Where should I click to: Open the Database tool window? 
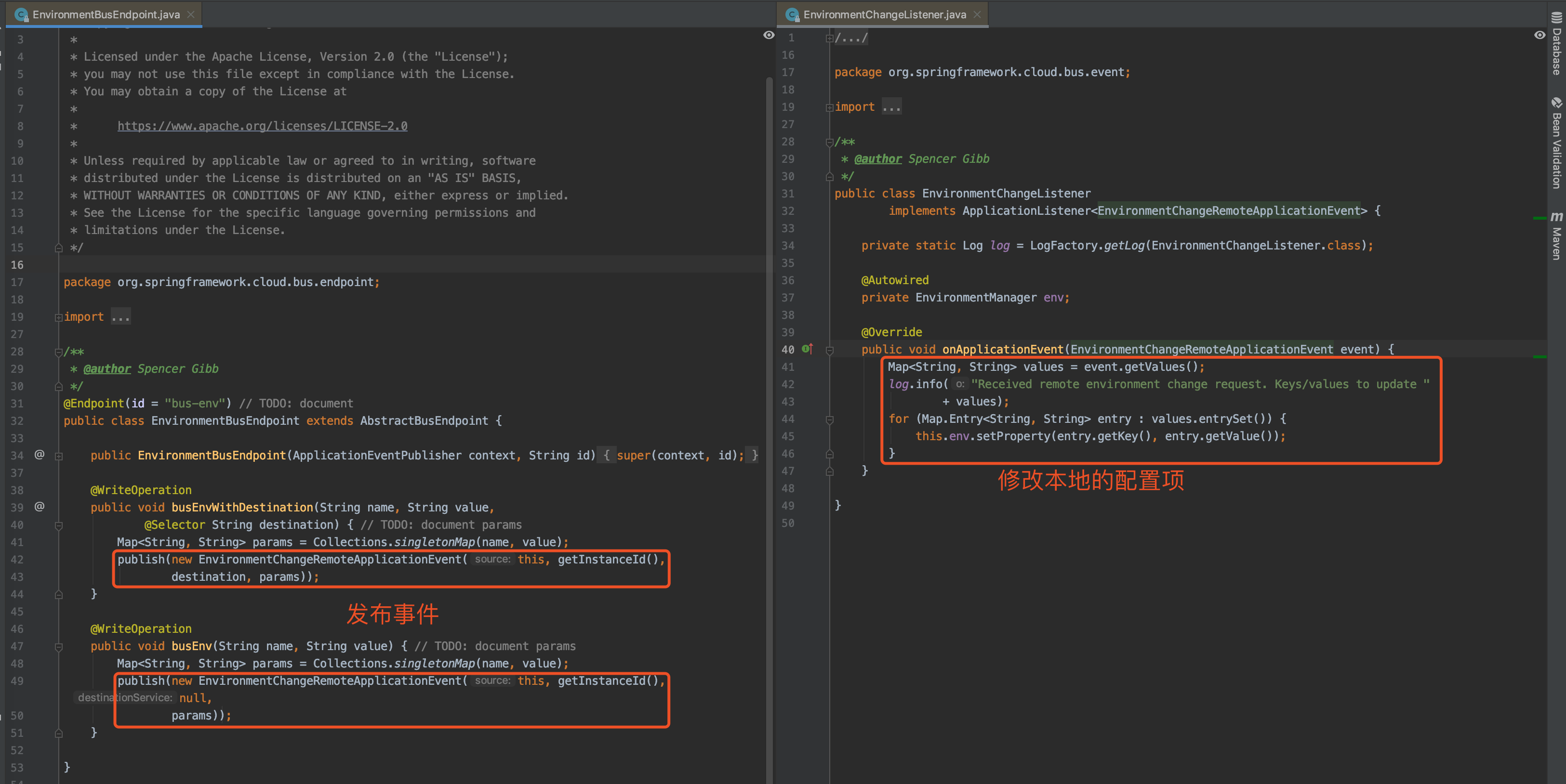pyautogui.click(x=1556, y=44)
